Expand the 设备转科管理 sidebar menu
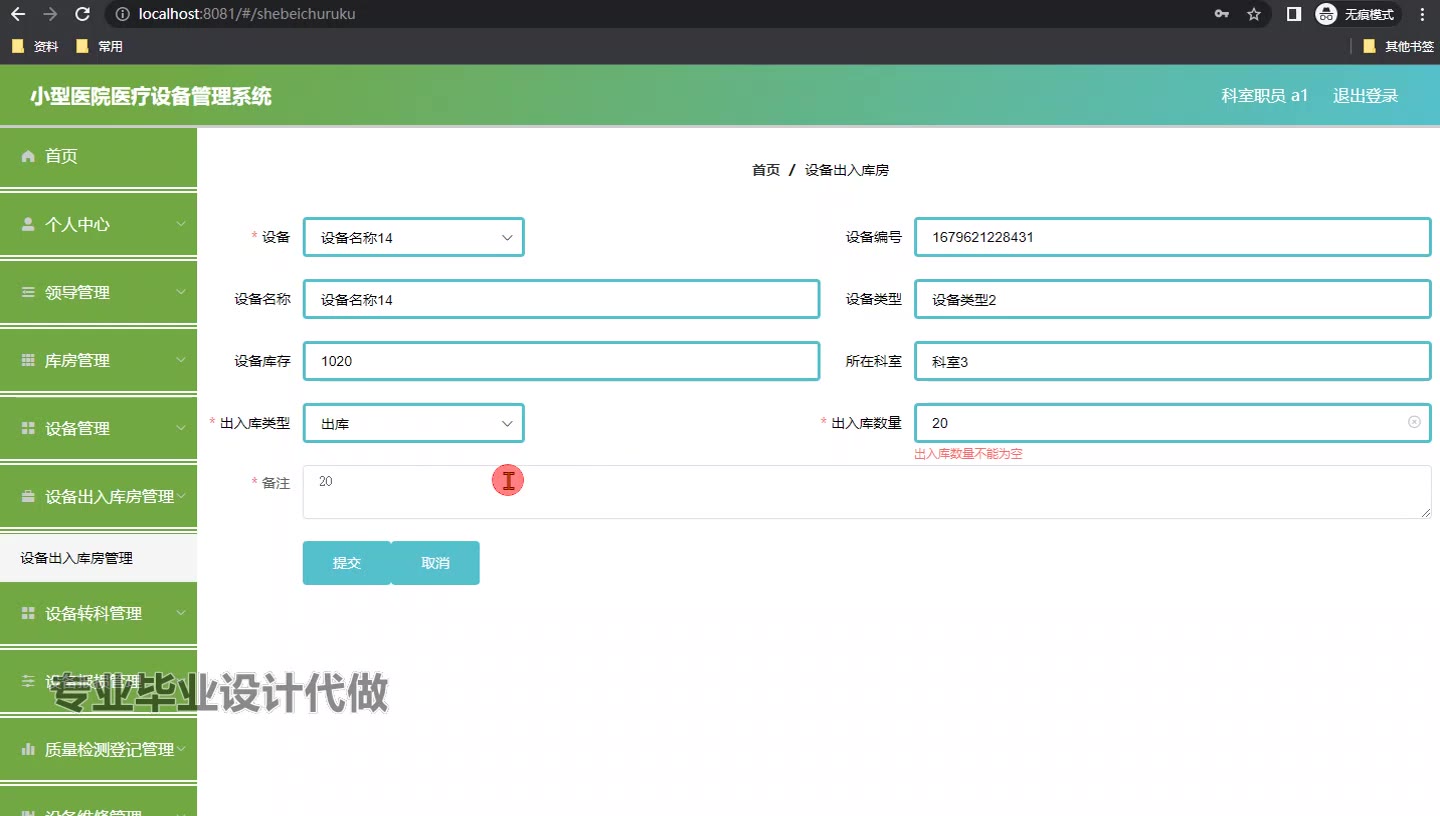 point(98,613)
